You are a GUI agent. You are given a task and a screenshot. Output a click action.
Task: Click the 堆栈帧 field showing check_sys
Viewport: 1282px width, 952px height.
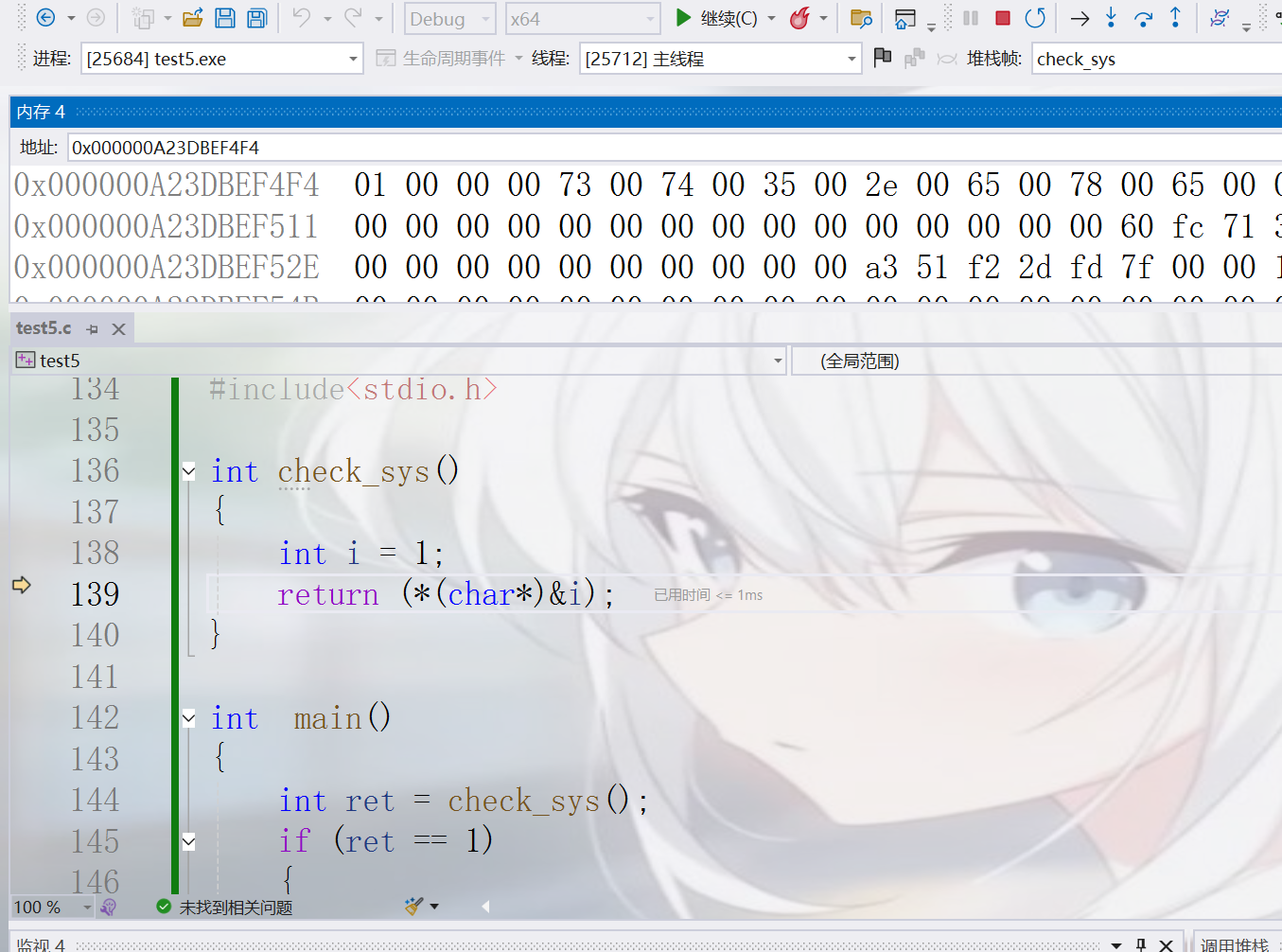point(1156,59)
